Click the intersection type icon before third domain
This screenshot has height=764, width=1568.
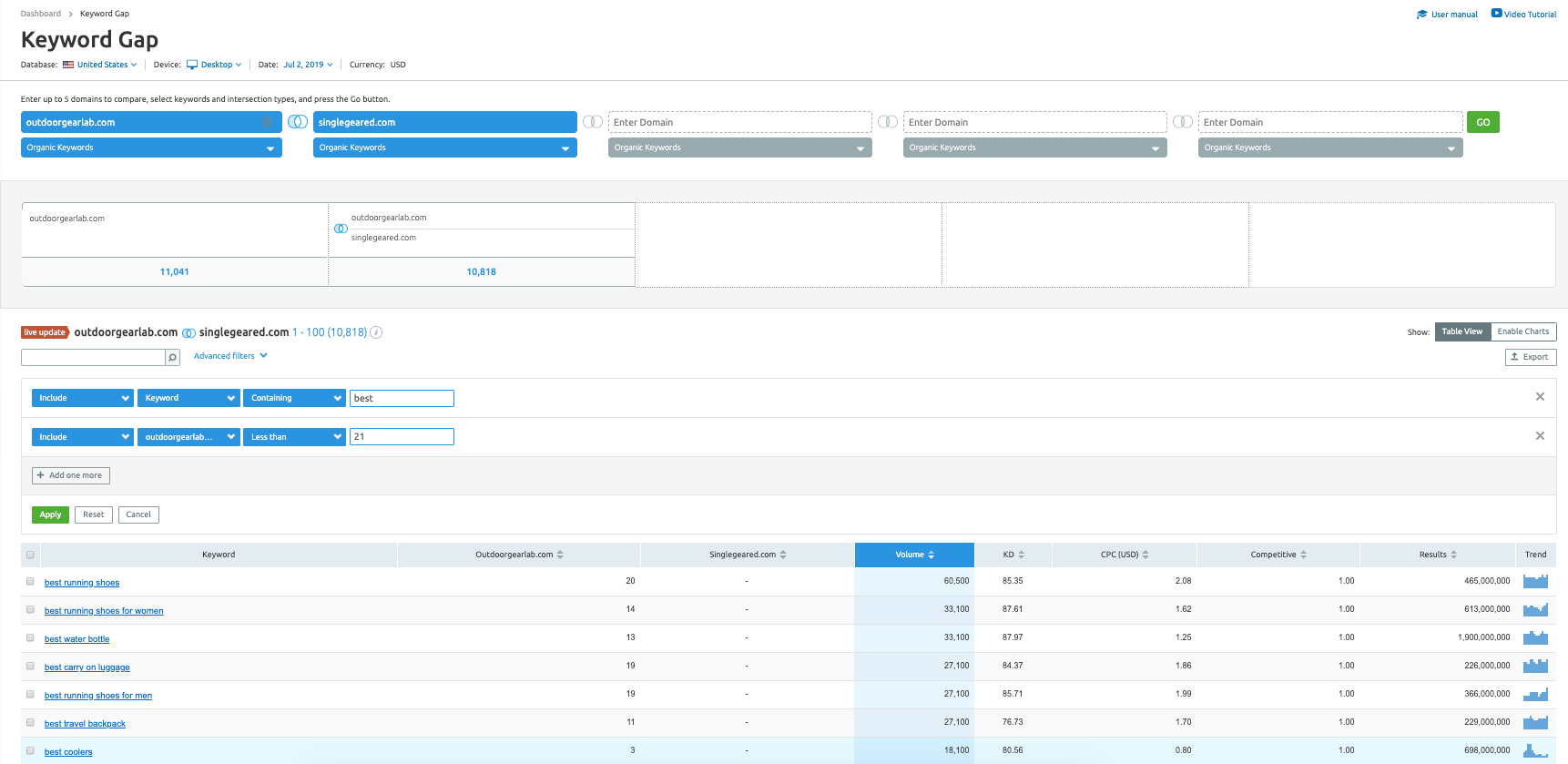tap(593, 122)
